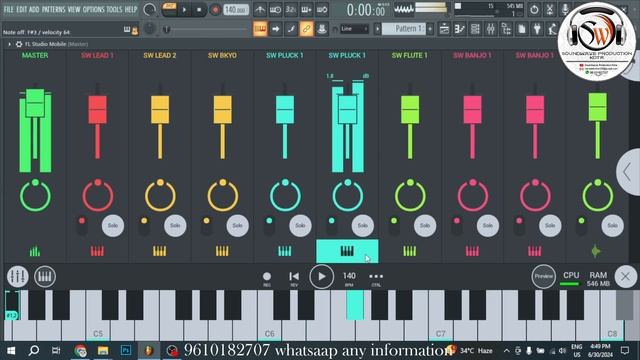Click the large round play button
Viewport: 640px width, 360px height.
322,276
